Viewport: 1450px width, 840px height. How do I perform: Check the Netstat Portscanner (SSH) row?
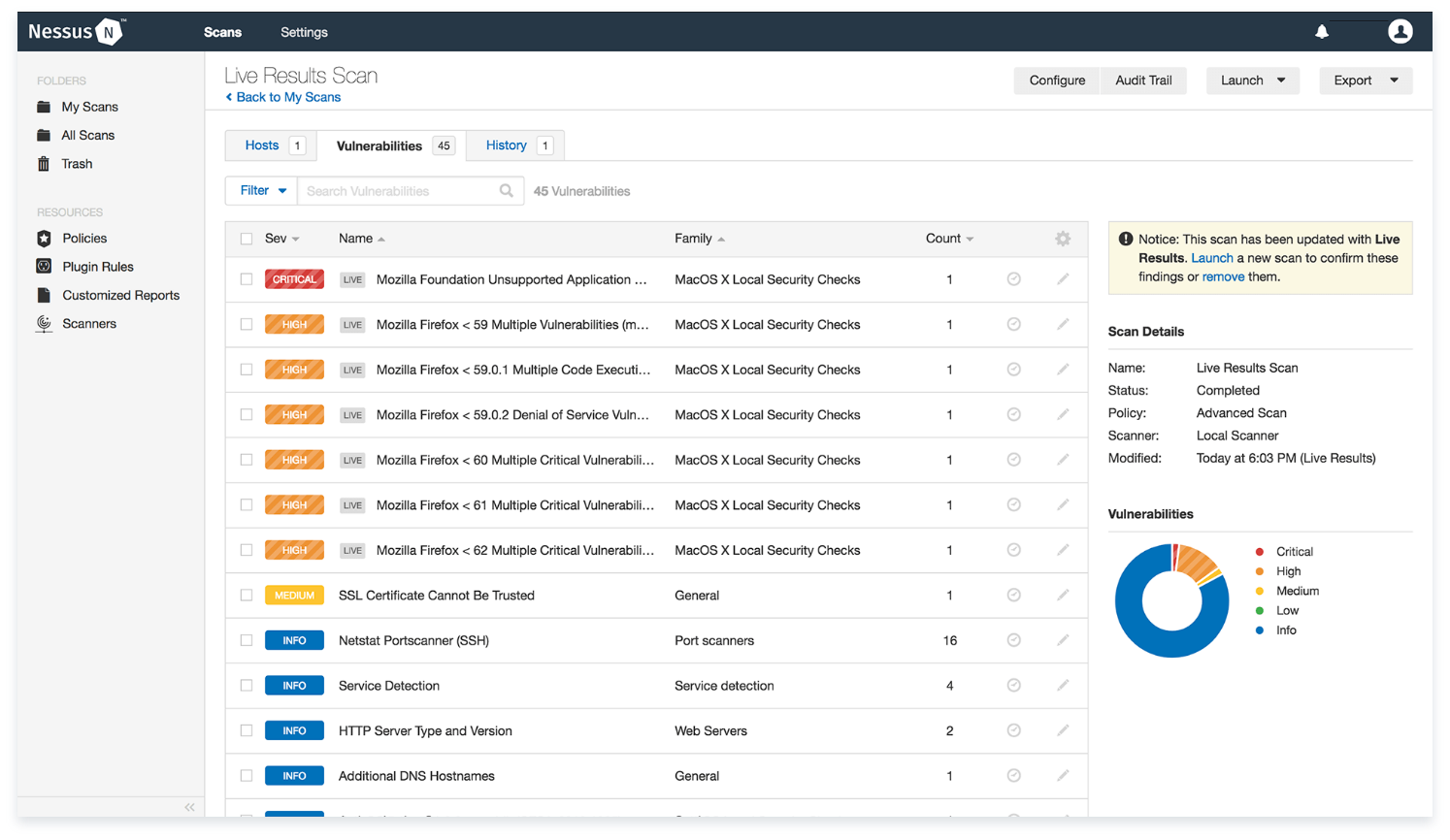click(x=247, y=640)
